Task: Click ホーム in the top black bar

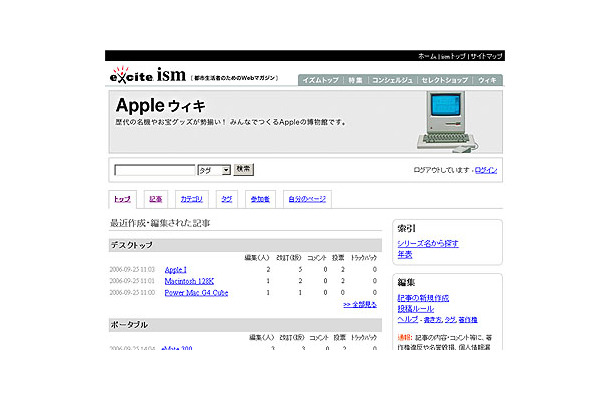Action: 427,56
